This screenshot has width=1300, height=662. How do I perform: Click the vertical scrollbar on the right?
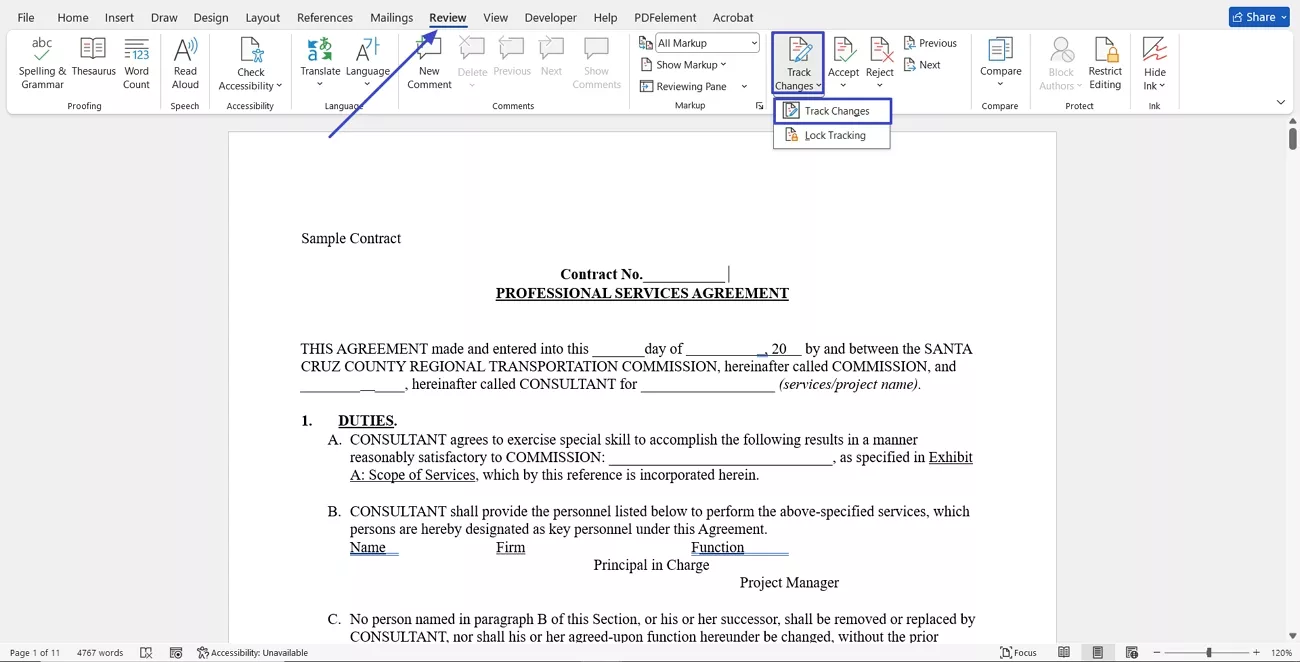click(1292, 136)
